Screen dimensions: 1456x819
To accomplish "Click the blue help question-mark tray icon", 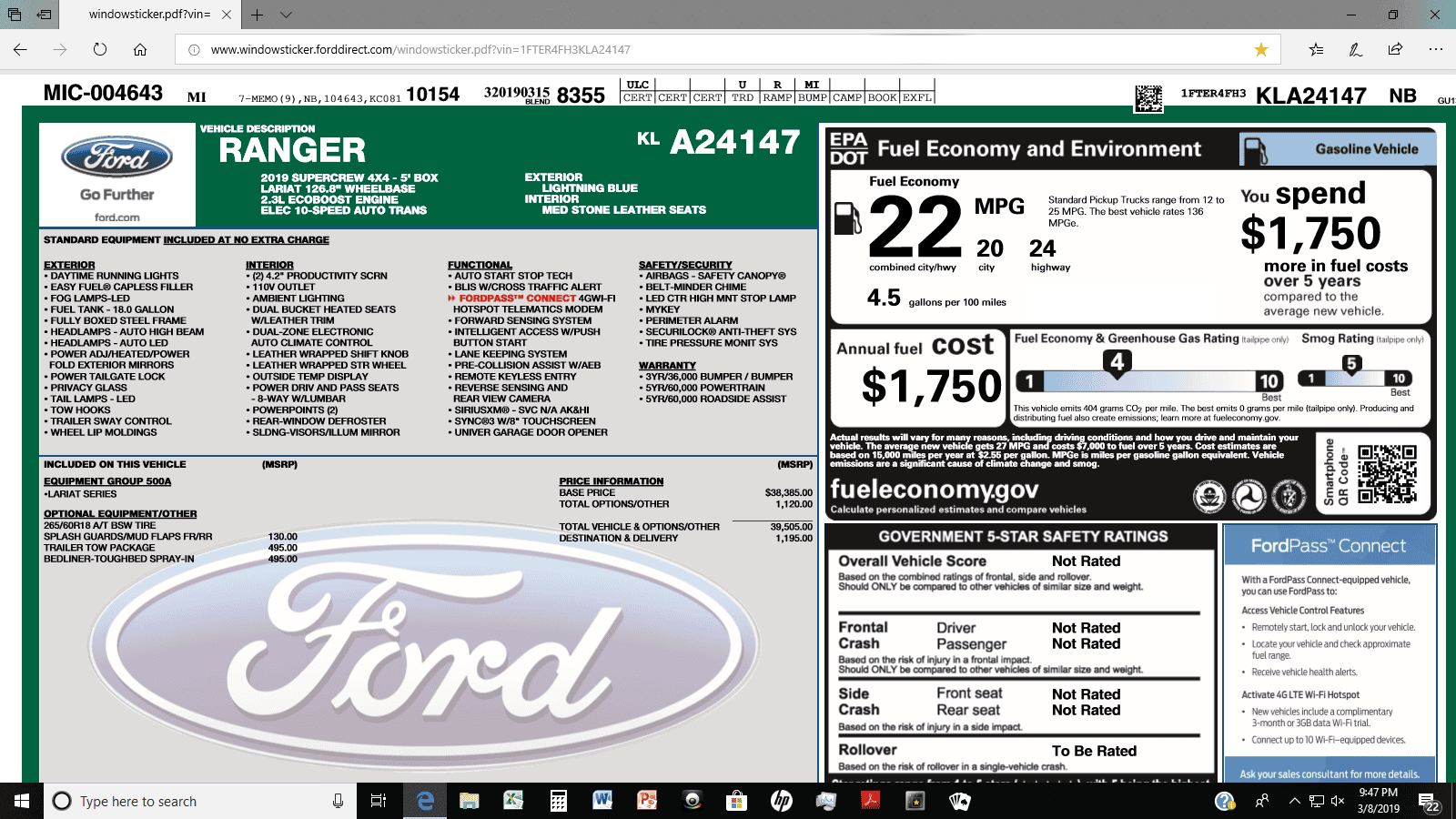I will point(1225,801).
